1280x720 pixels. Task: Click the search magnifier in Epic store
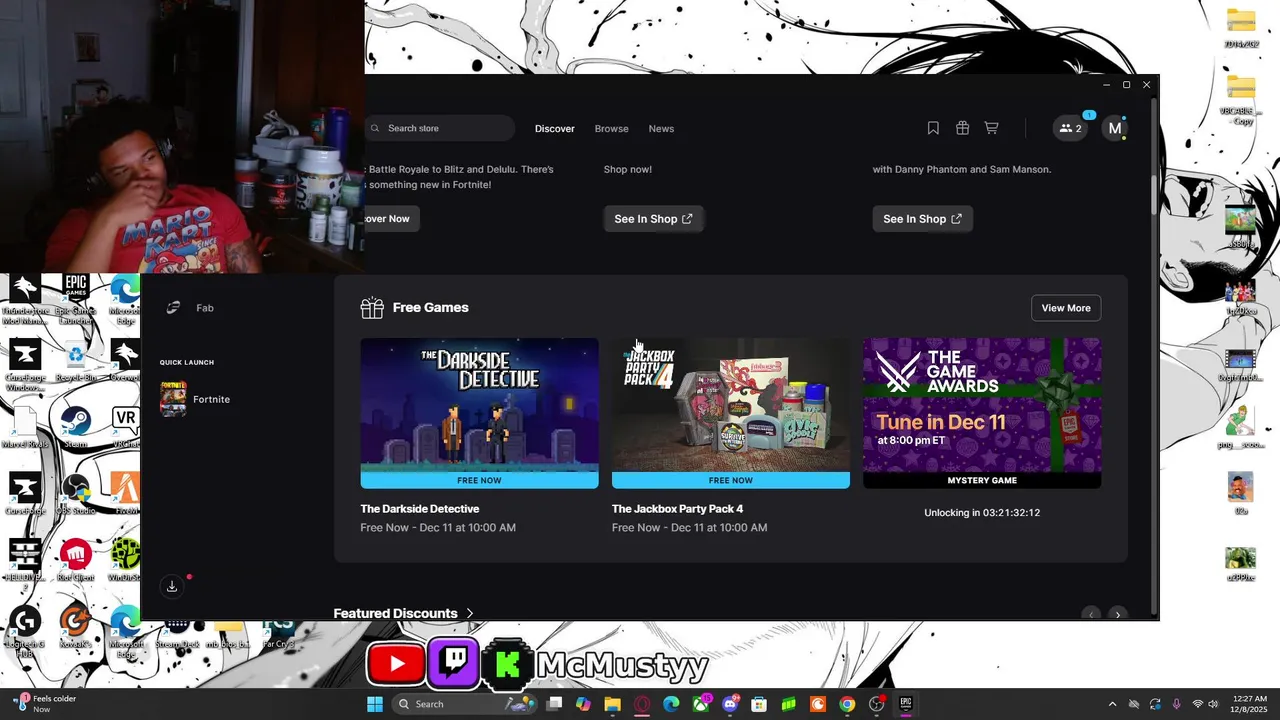tap(375, 128)
